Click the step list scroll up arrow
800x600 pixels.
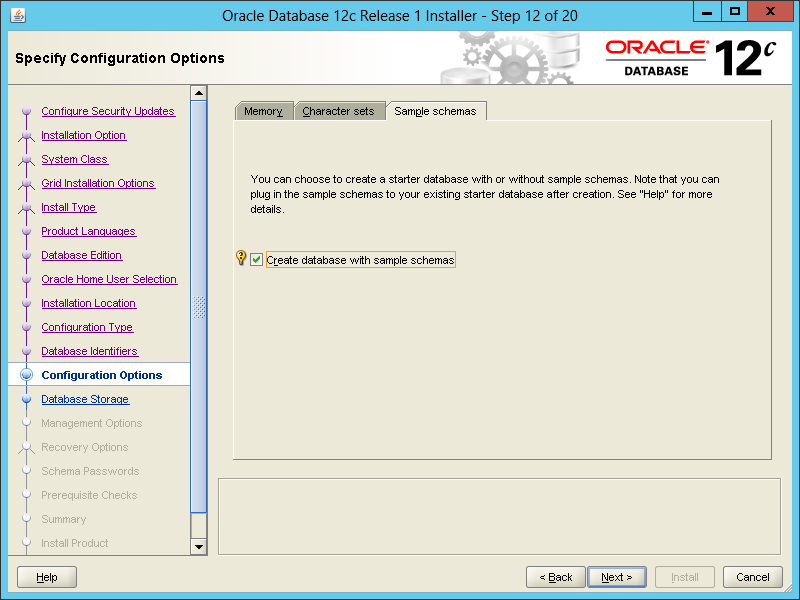(198, 93)
